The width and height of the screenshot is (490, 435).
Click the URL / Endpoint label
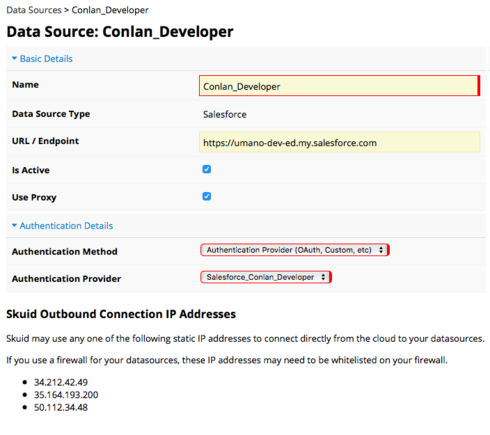pos(45,141)
